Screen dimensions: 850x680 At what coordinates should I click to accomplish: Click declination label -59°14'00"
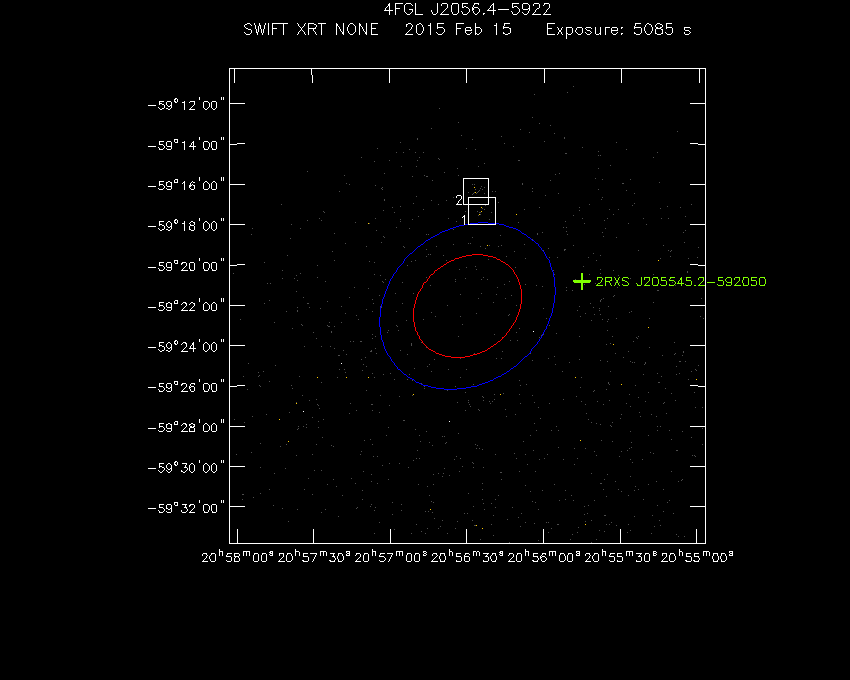[186, 145]
